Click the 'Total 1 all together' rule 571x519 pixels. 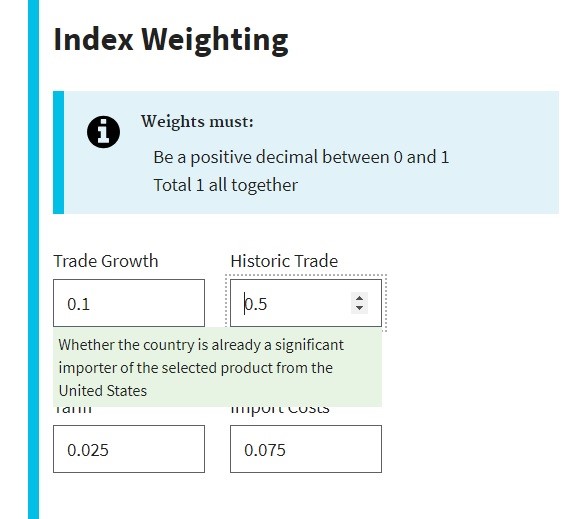(x=225, y=185)
